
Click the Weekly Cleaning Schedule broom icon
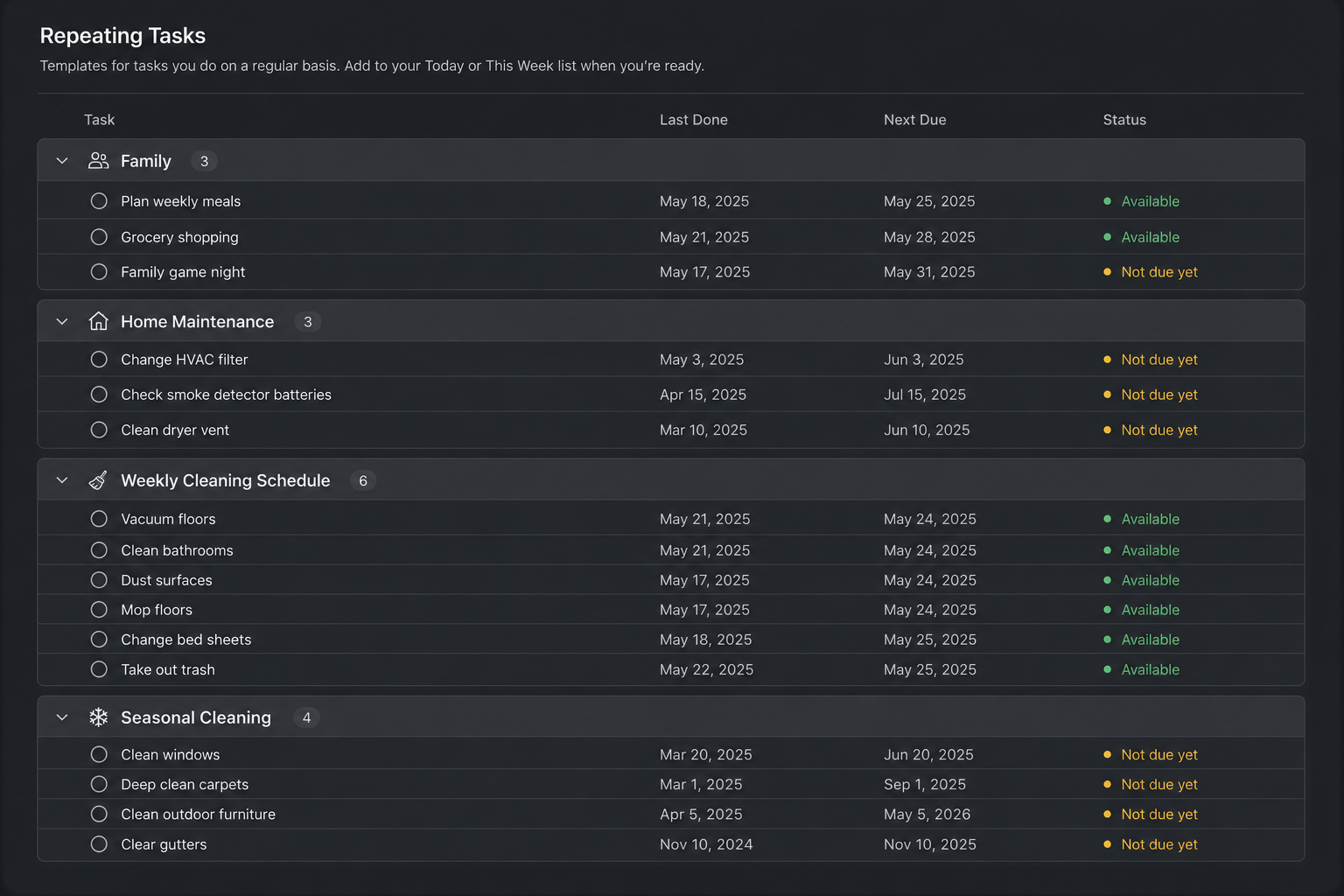click(x=99, y=480)
